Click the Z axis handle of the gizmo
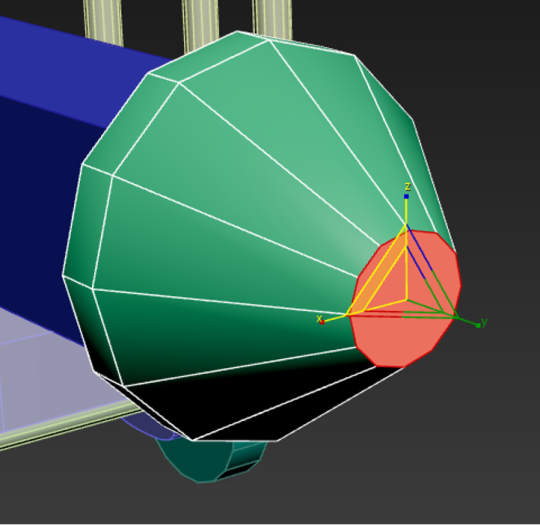This screenshot has width=540, height=525. point(406,196)
